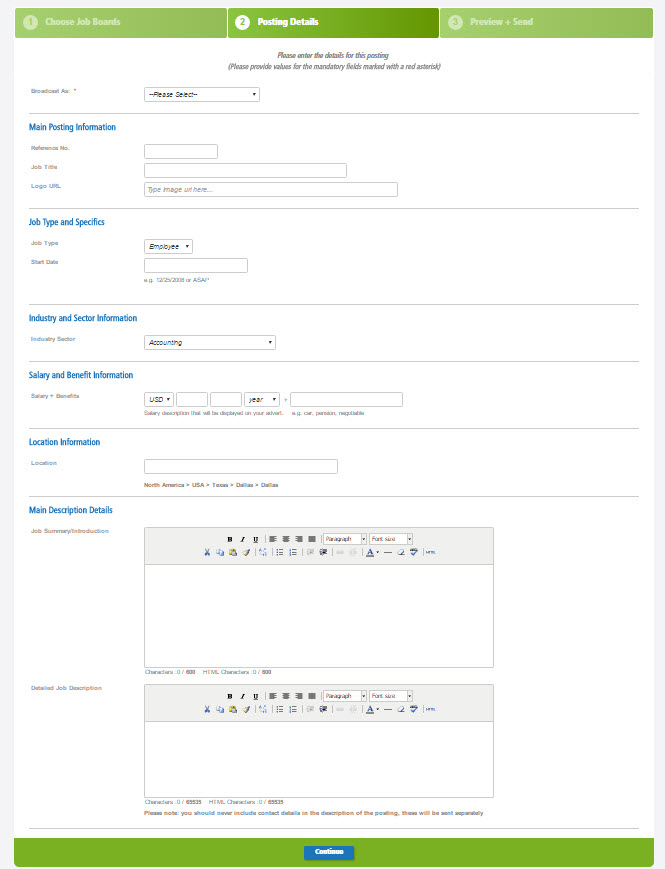665x869 pixels.
Task: Switch to the Preview + Send step
Action: [x=546, y=22]
